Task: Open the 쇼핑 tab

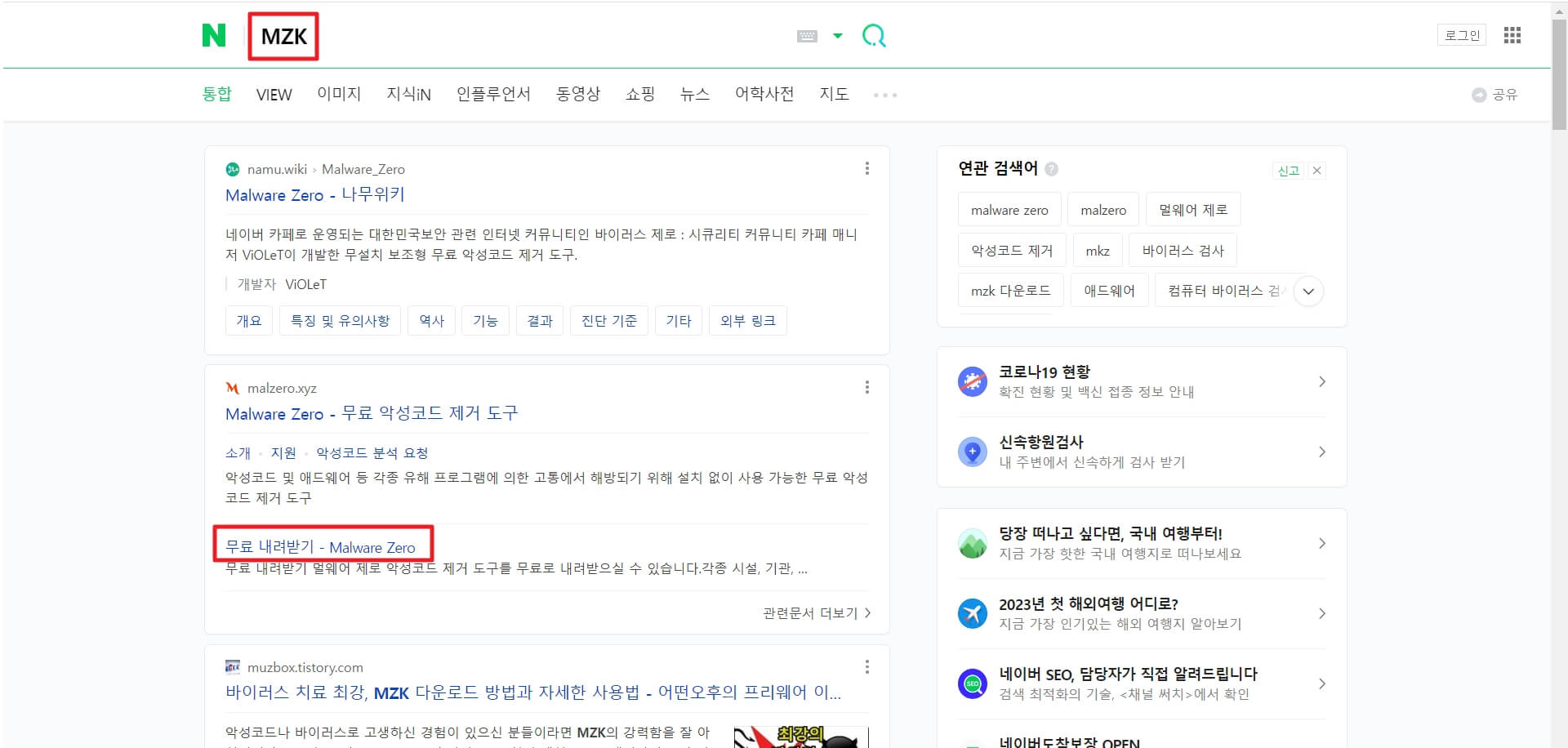Action: click(x=640, y=94)
